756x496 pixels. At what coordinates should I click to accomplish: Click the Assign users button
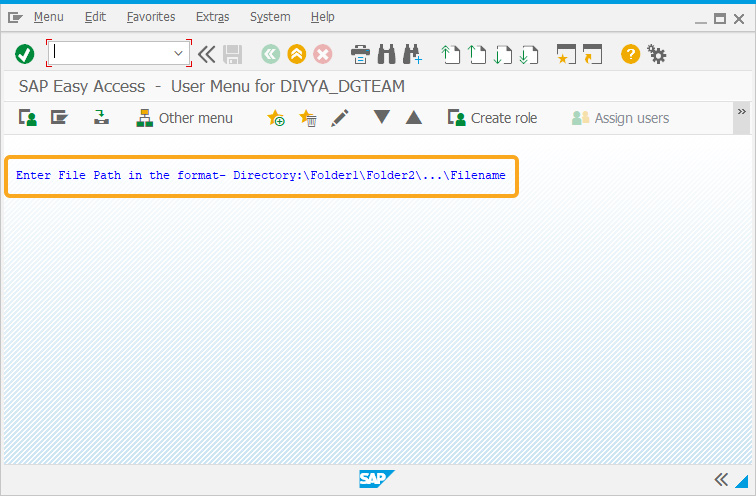tap(620, 118)
